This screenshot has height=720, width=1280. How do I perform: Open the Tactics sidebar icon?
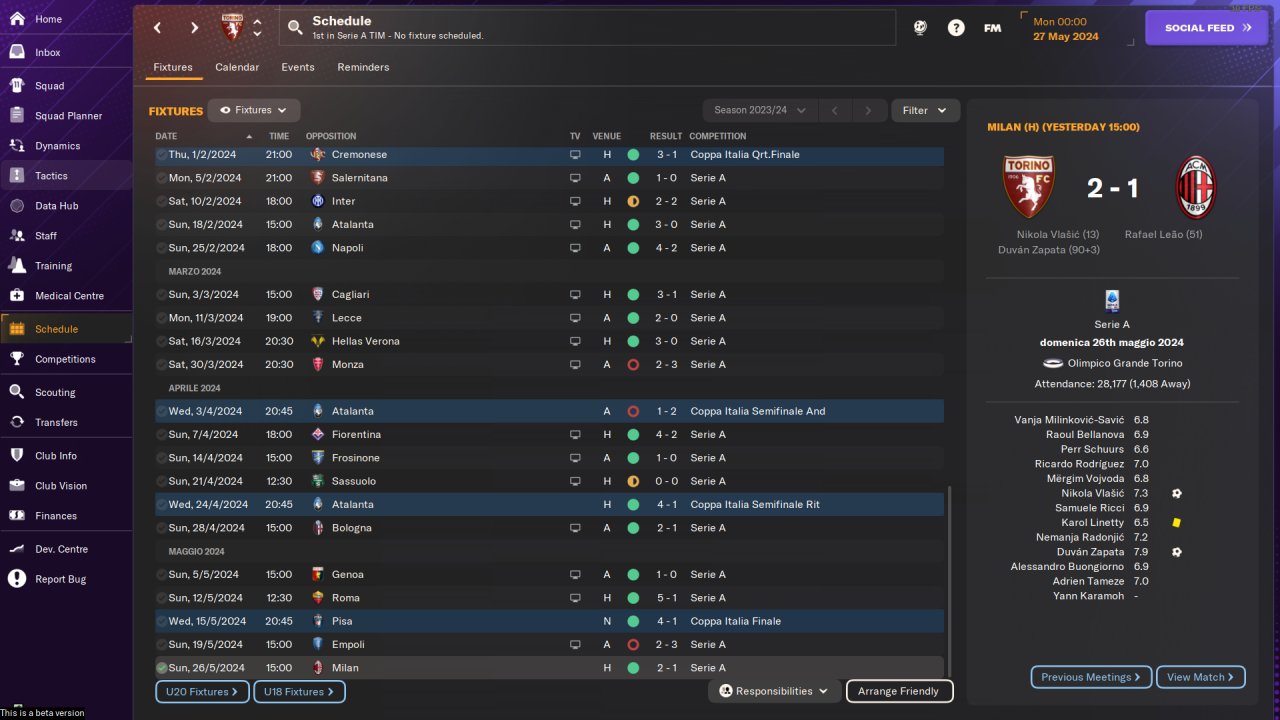[x=17, y=175]
